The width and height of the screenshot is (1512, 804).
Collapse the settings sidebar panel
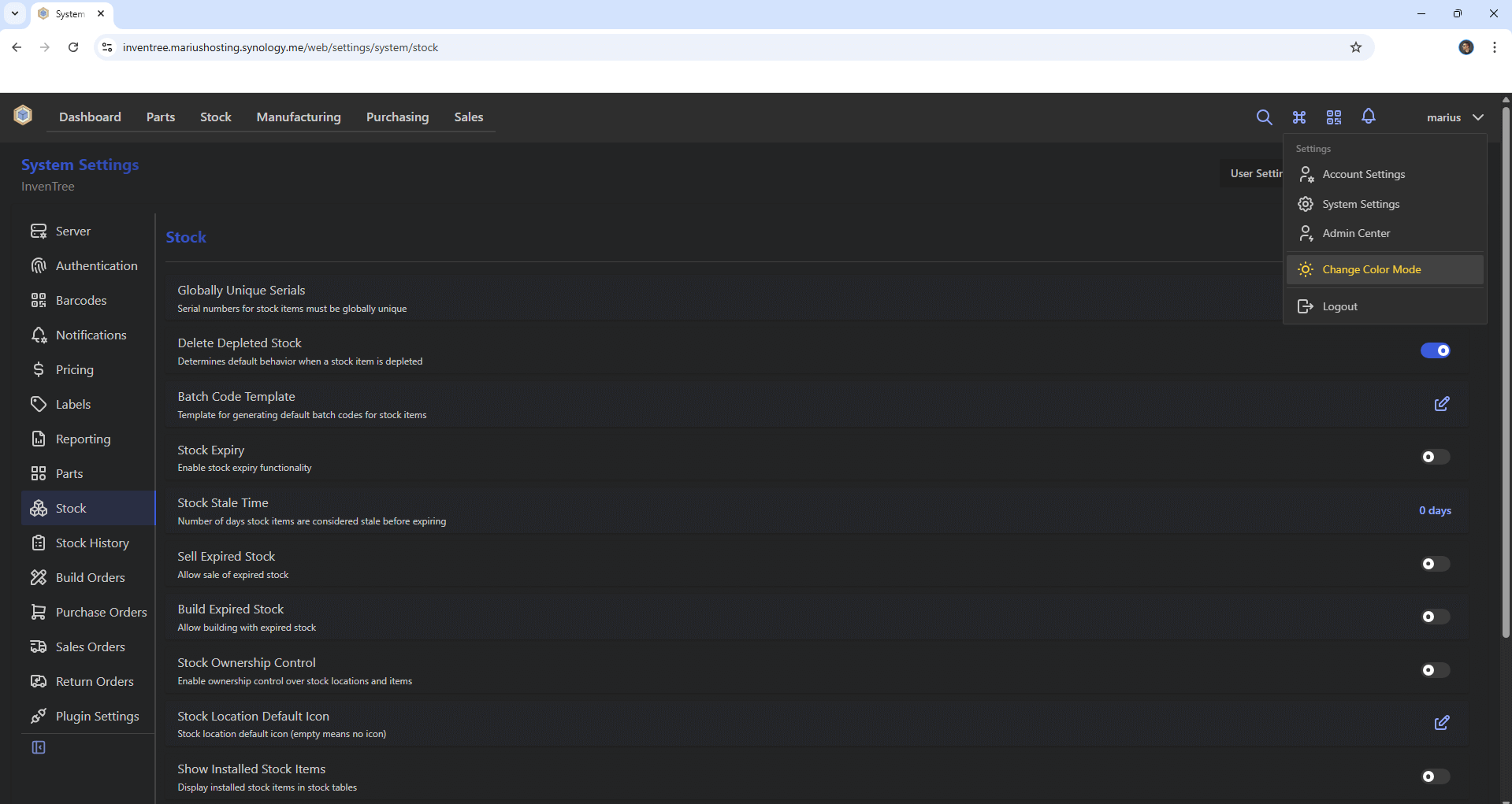pos(39,747)
